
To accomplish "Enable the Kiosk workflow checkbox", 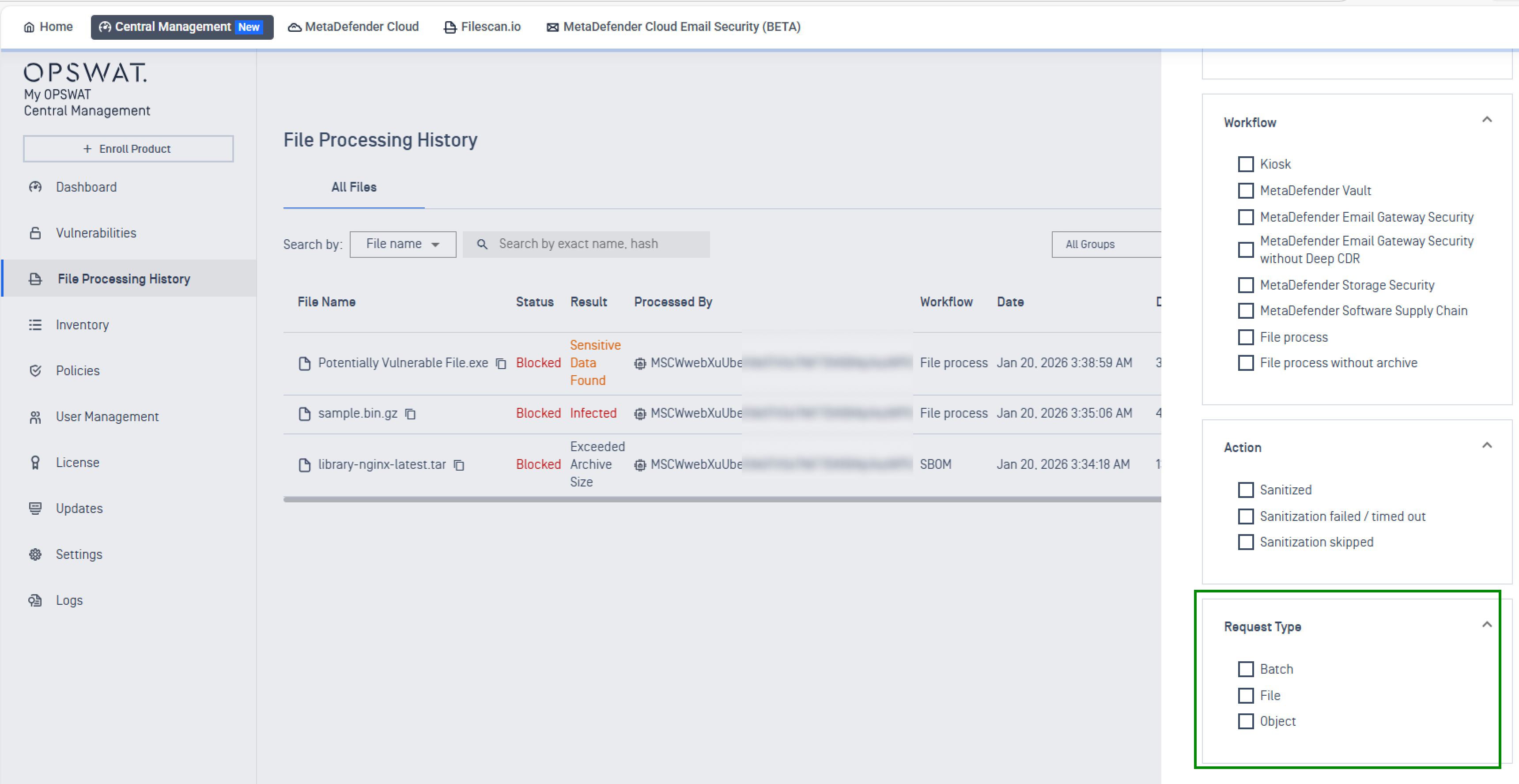I will tap(1245, 164).
